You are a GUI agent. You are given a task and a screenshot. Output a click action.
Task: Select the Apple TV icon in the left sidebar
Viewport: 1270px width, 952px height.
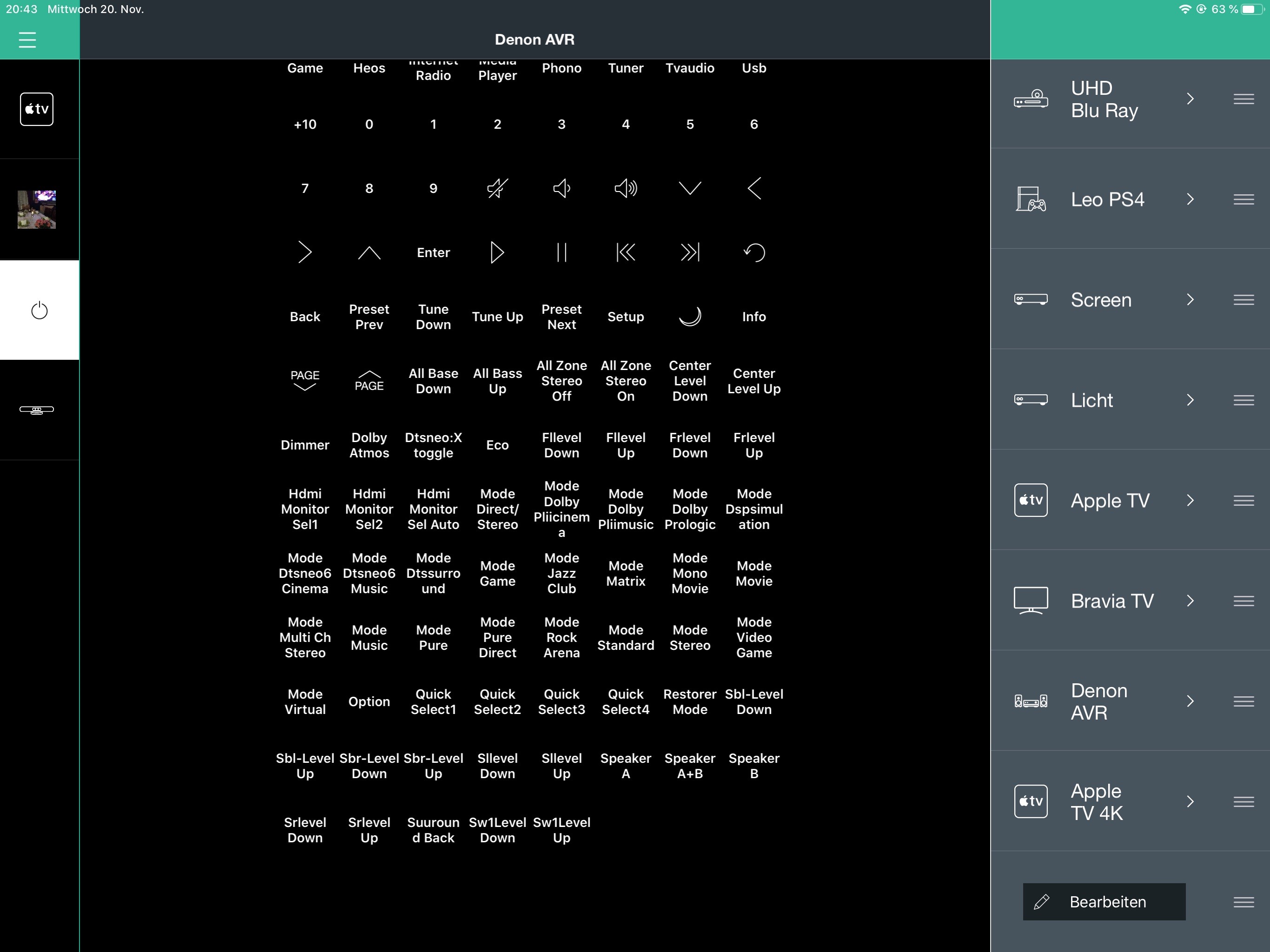coord(37,109)
